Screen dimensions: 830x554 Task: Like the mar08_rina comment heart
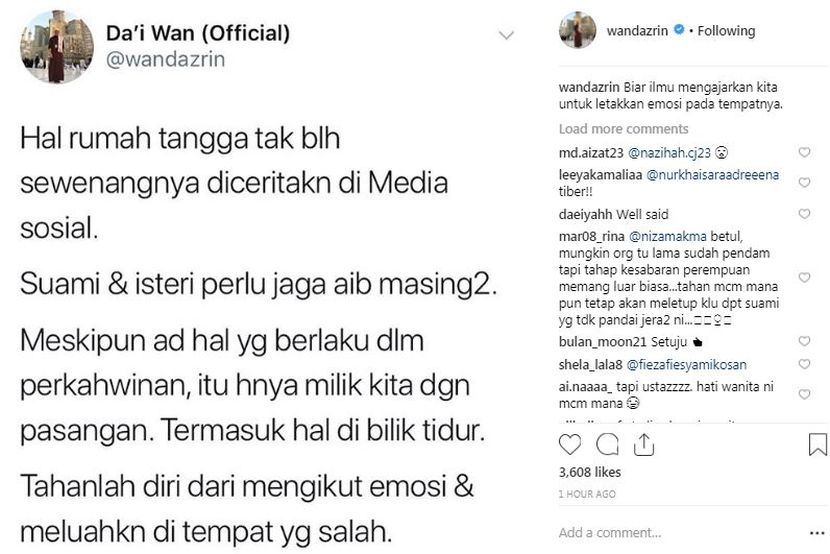[x=804, y=277]
